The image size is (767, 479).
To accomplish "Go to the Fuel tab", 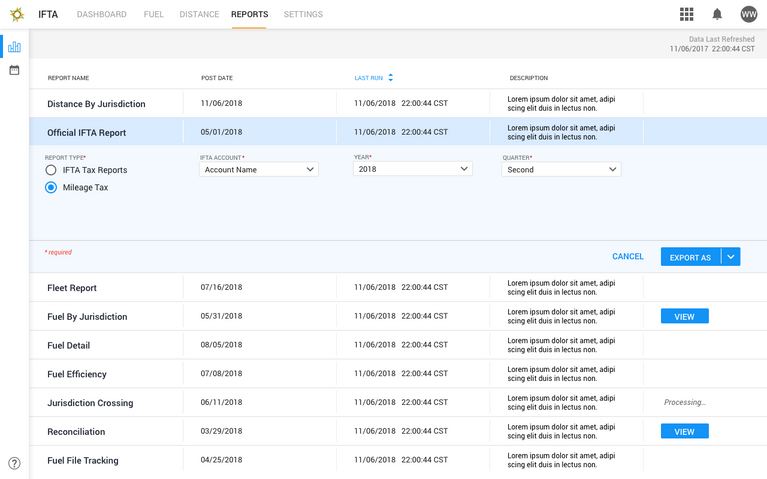I will (x=153, y=15).
